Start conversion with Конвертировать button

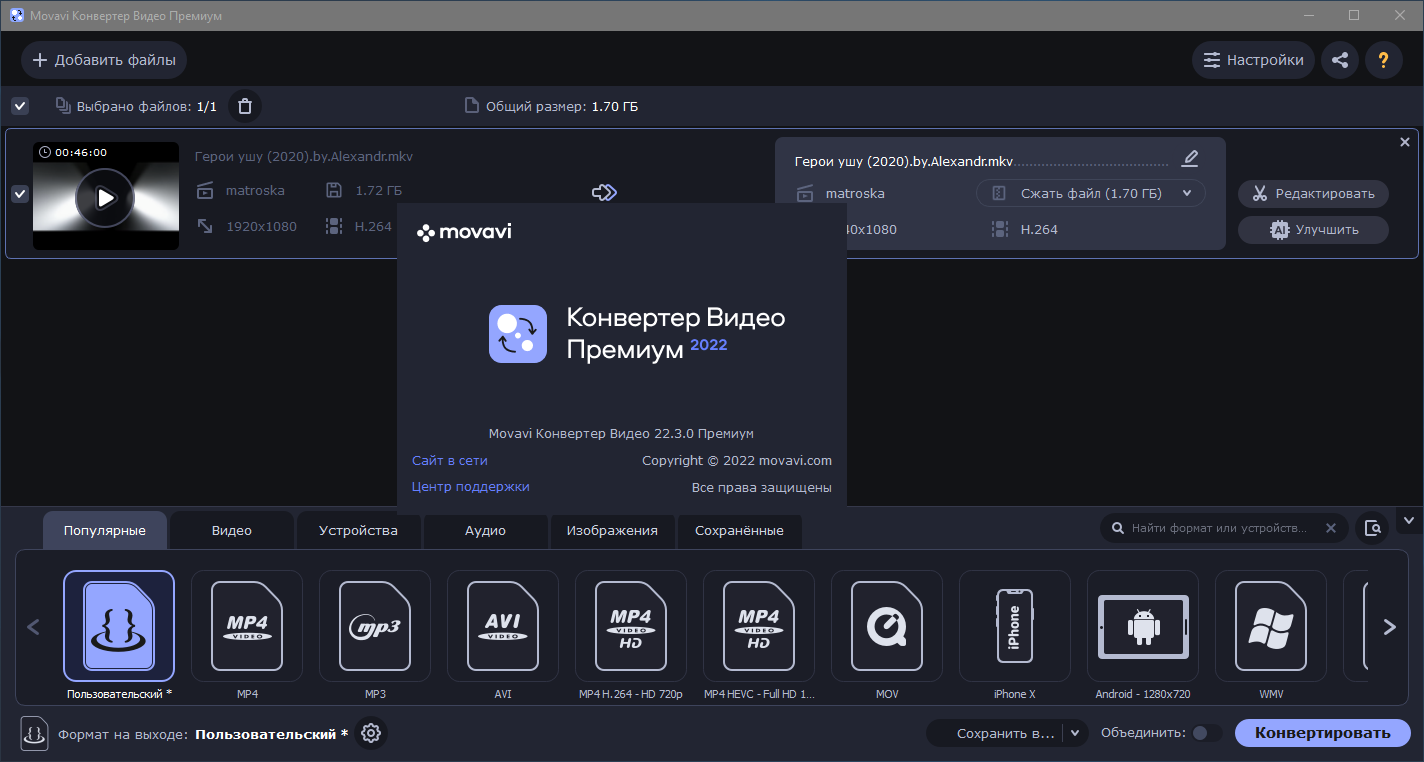1322,733
